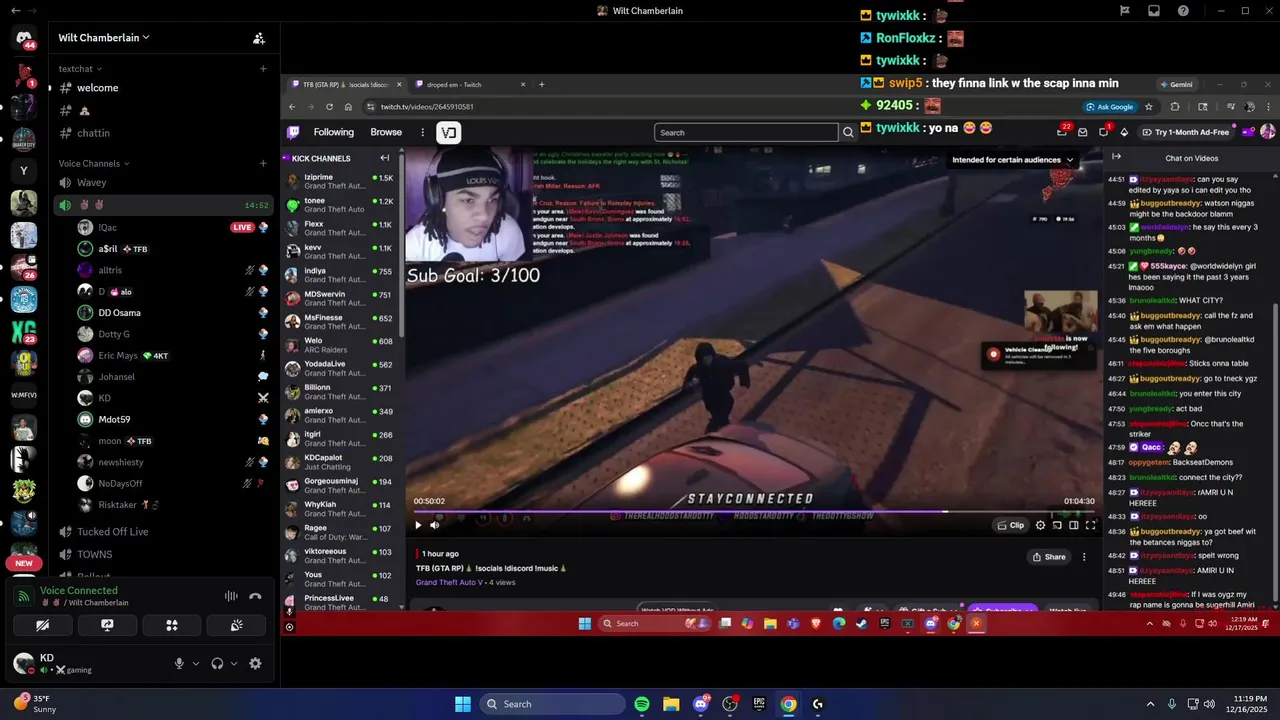Open Discord User Settings gear
1280x720 pixels.
pyautogui.click(x=255, y=663)
